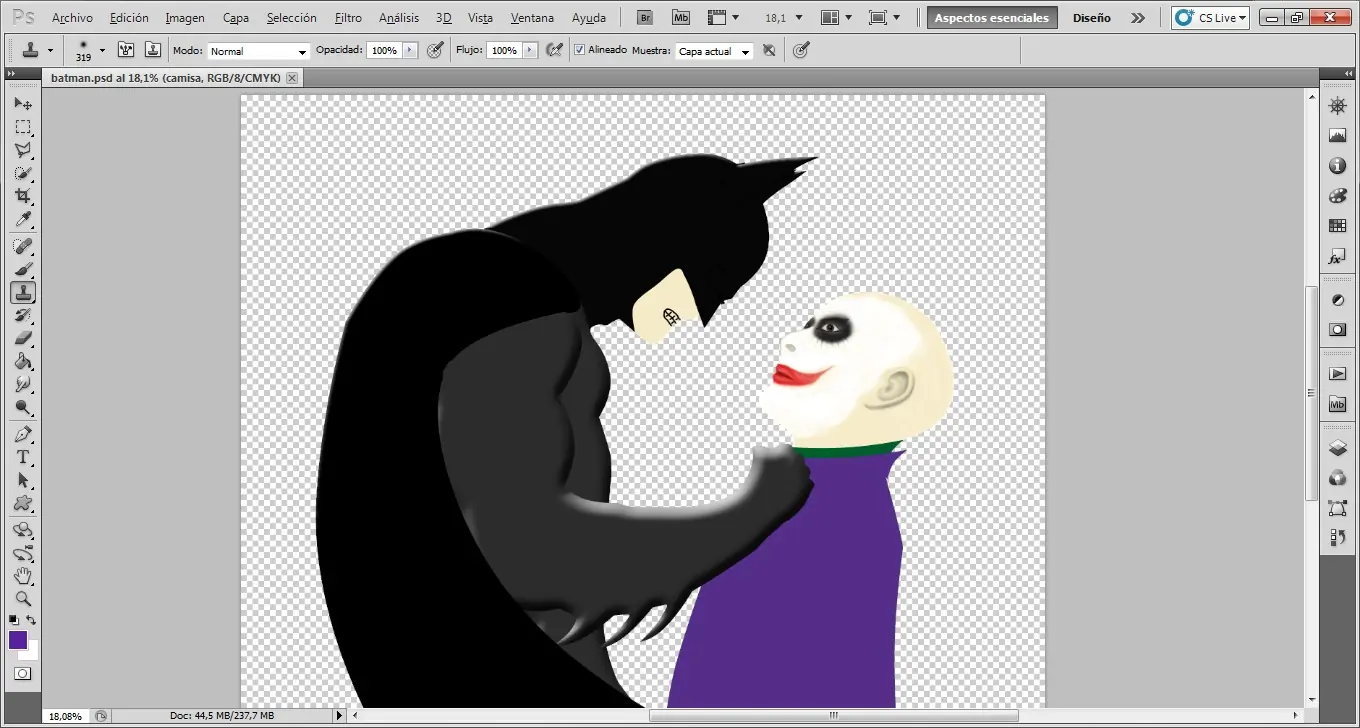Click the zoom percentage field in status bar

coord(64,715)
